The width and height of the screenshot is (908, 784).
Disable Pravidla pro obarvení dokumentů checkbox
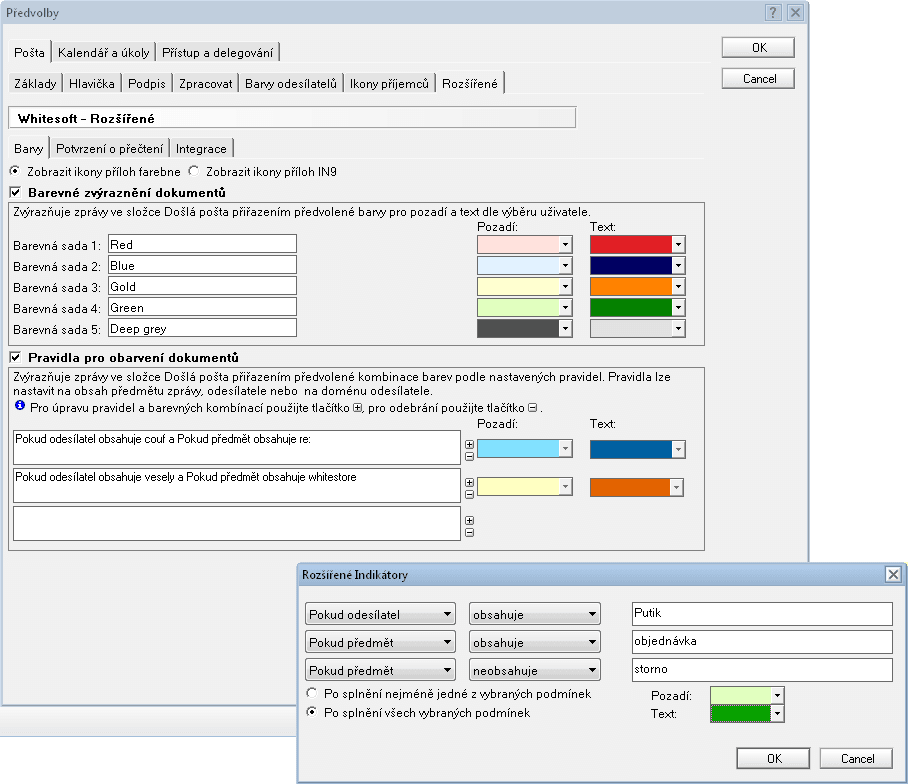point(15,356)
